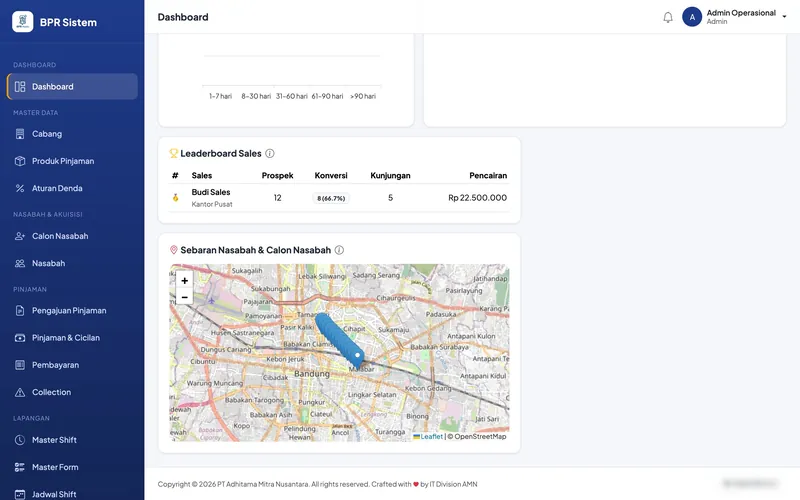Click the Sebaran Nasabah info icon
The width and height of the screenshot is (800, 500).
tap(339, 250)
